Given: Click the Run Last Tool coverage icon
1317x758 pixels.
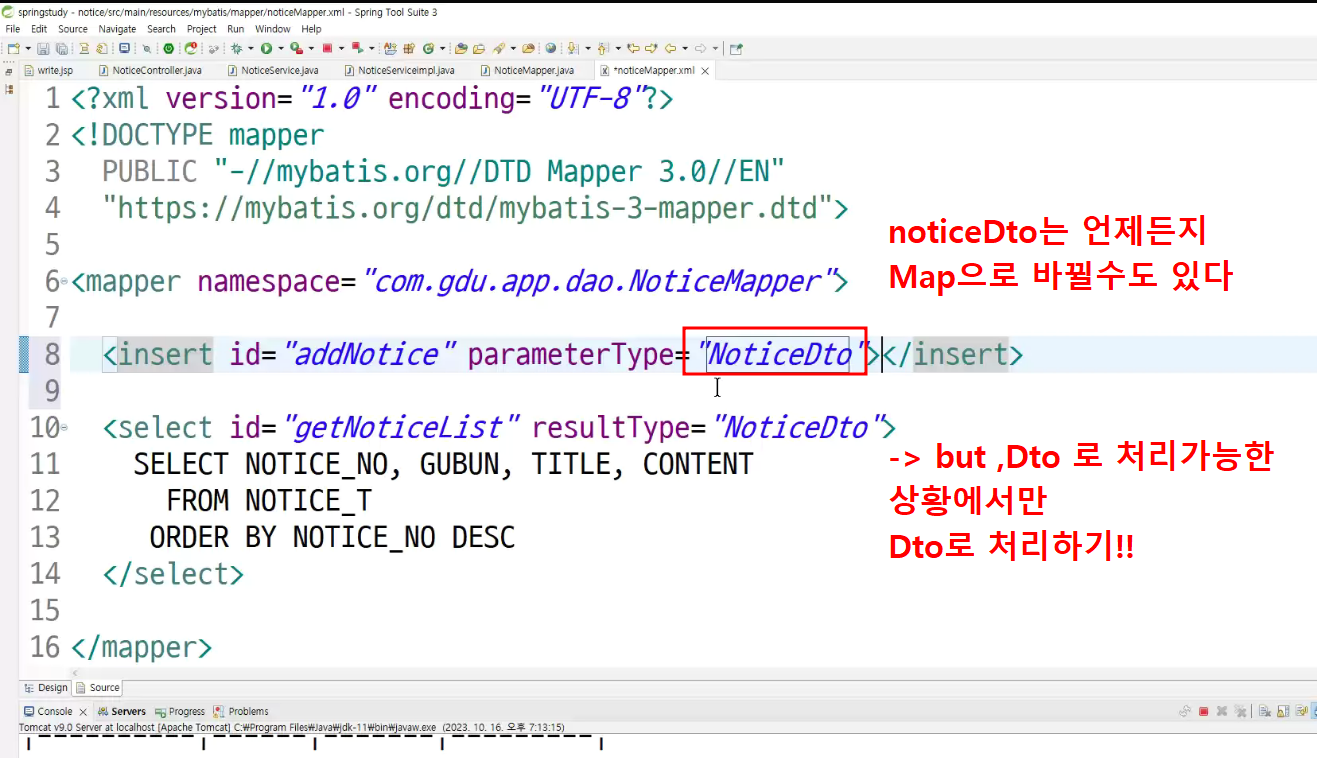Looking at the screenshot, I should click(x=296, y=48).
